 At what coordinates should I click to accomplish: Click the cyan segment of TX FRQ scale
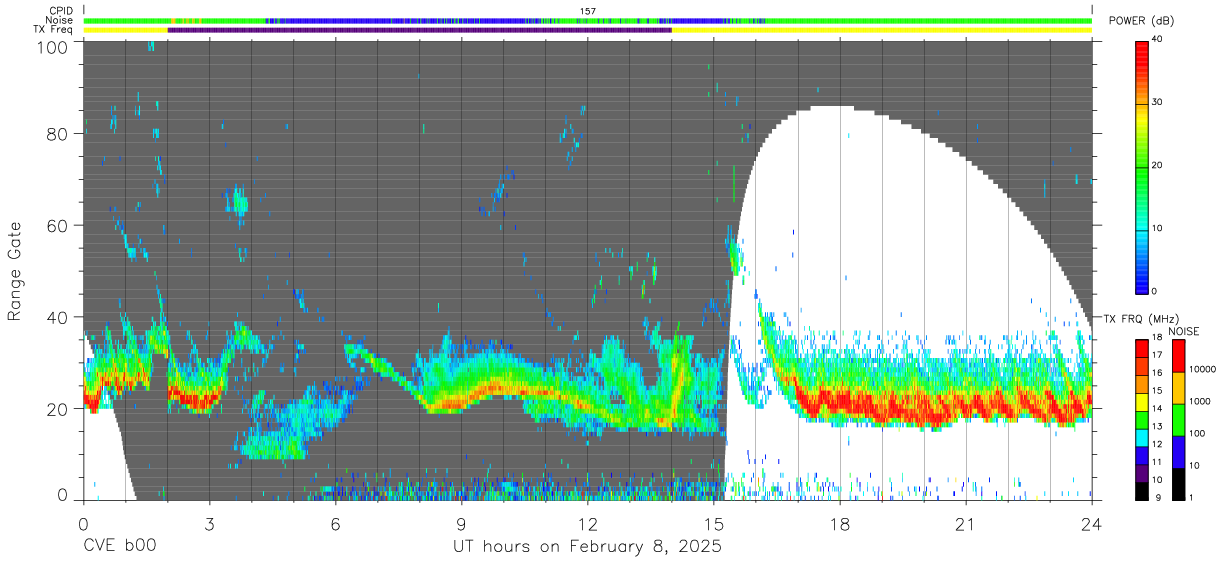coord(1143,437)
